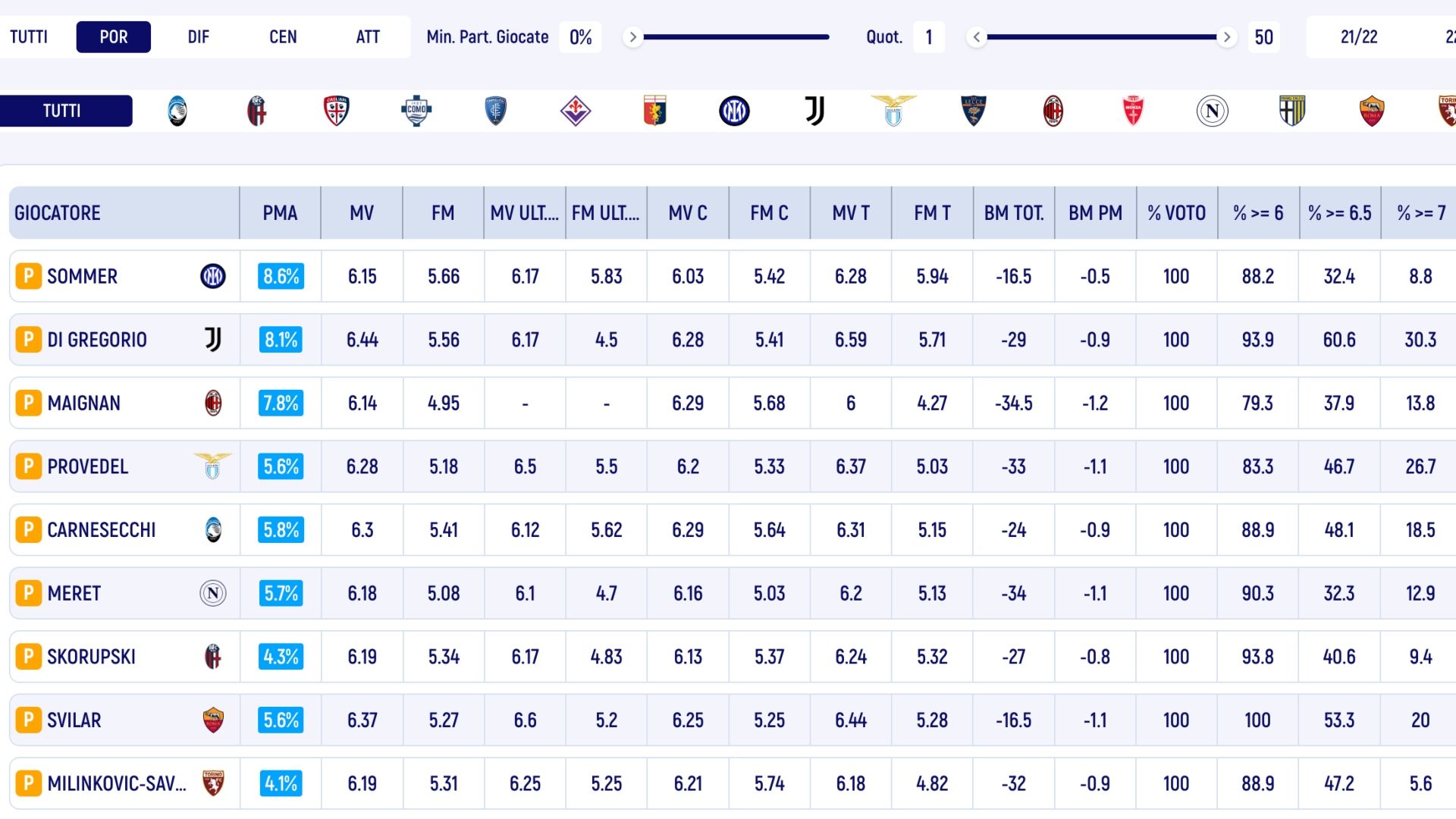Click the Quot. slider right handle
Screen dimensions: 1456x819
(1226, 37)
